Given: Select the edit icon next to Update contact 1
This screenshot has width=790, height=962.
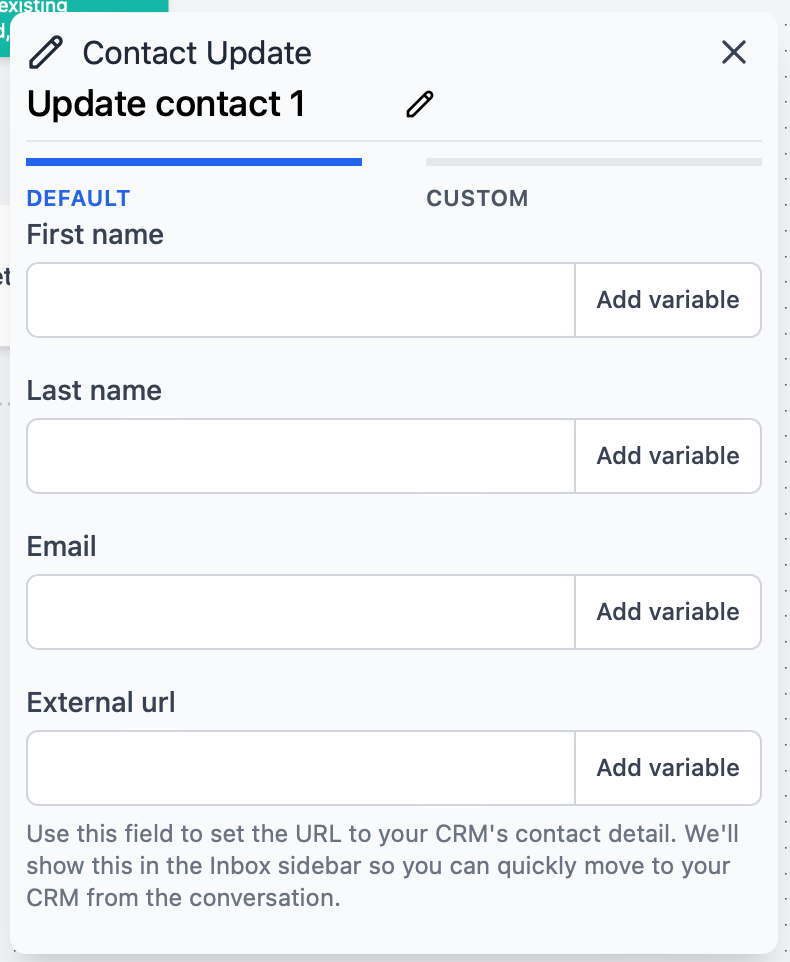Looking at the screenshot, I should point(419,102).
